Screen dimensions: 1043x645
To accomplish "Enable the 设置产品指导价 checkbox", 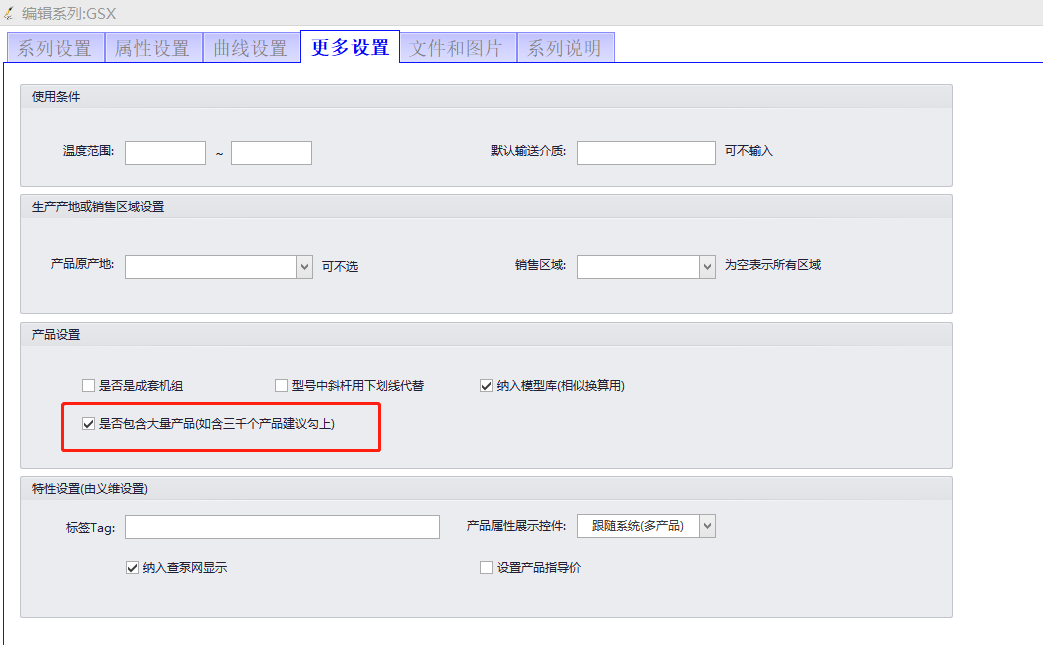I will click(486, 567).
